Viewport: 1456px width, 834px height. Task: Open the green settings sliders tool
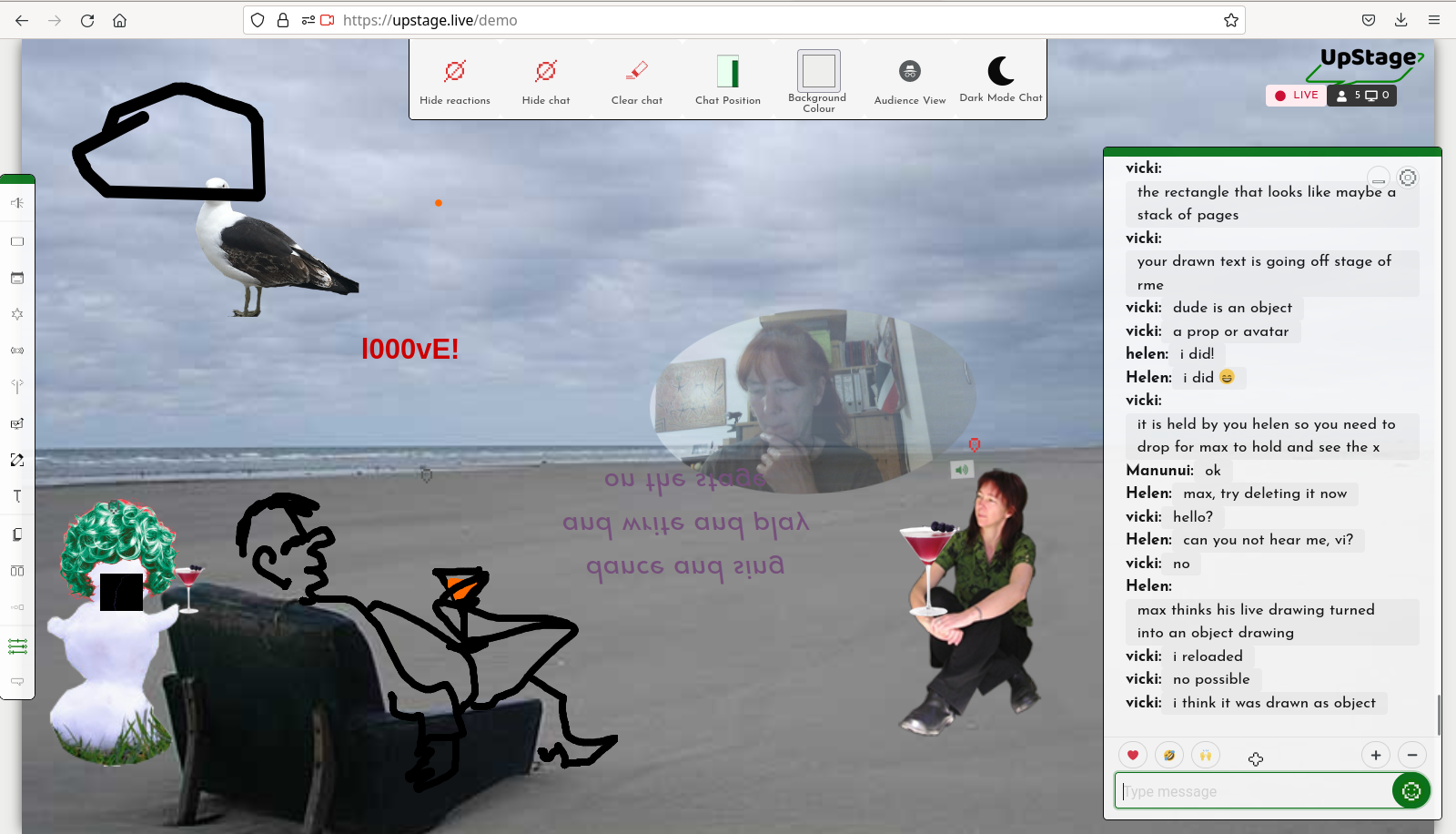click(x=17, y=646)
